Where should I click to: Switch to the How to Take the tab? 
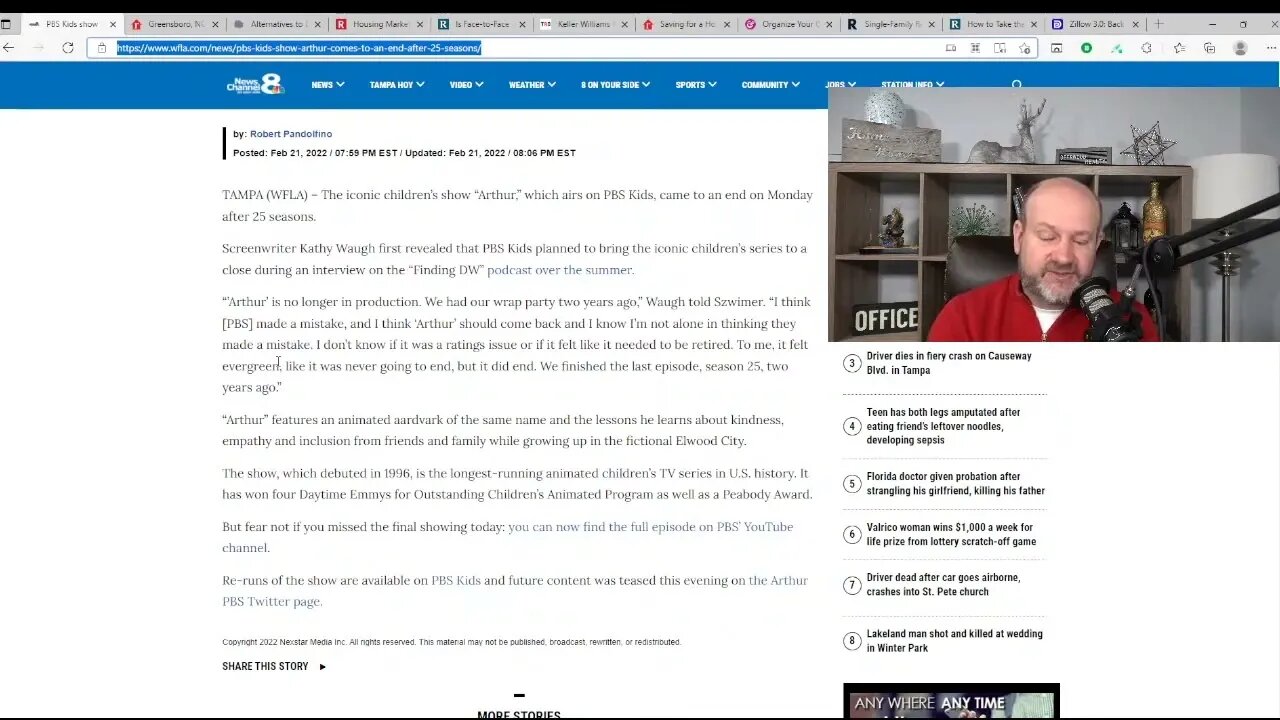tap(993, 24)
